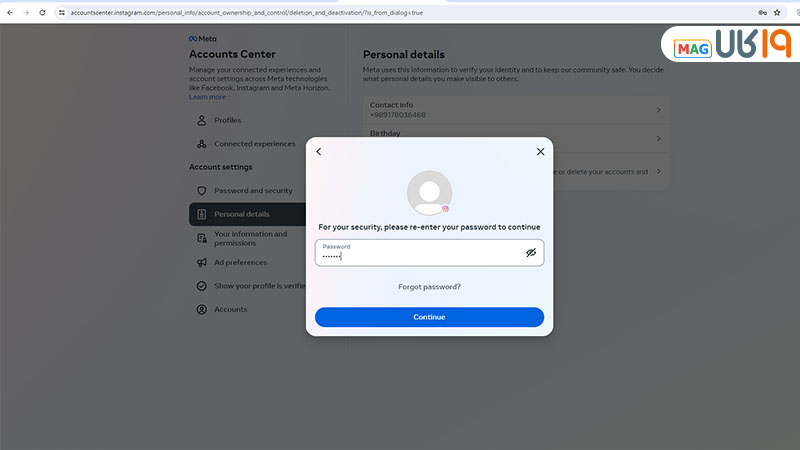Open Profiles in the sidebar
The height and width of the screenshot is (450, 800).
(227, 120)
